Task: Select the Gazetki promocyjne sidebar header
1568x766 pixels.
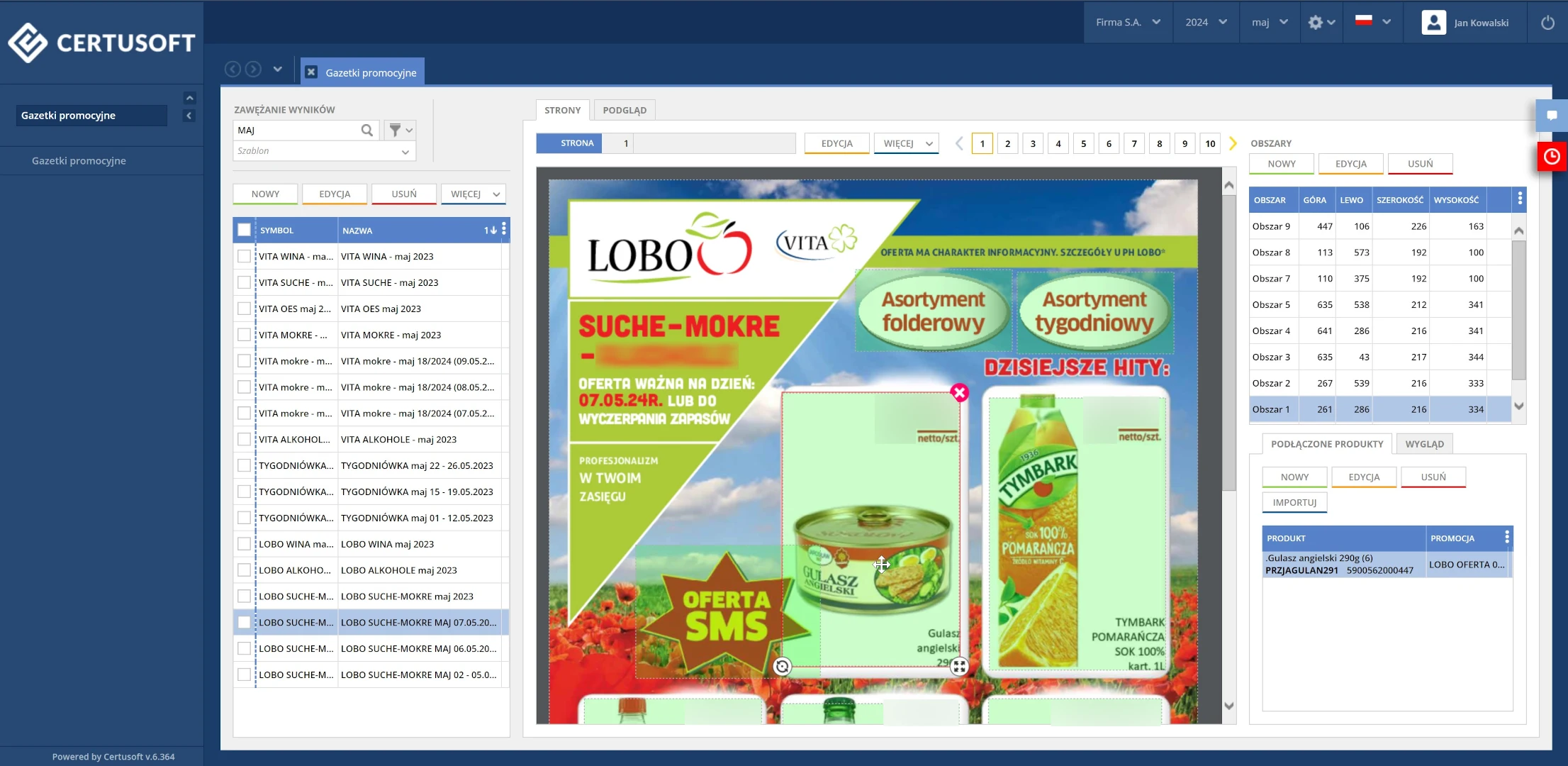Action: coord(91,116)
